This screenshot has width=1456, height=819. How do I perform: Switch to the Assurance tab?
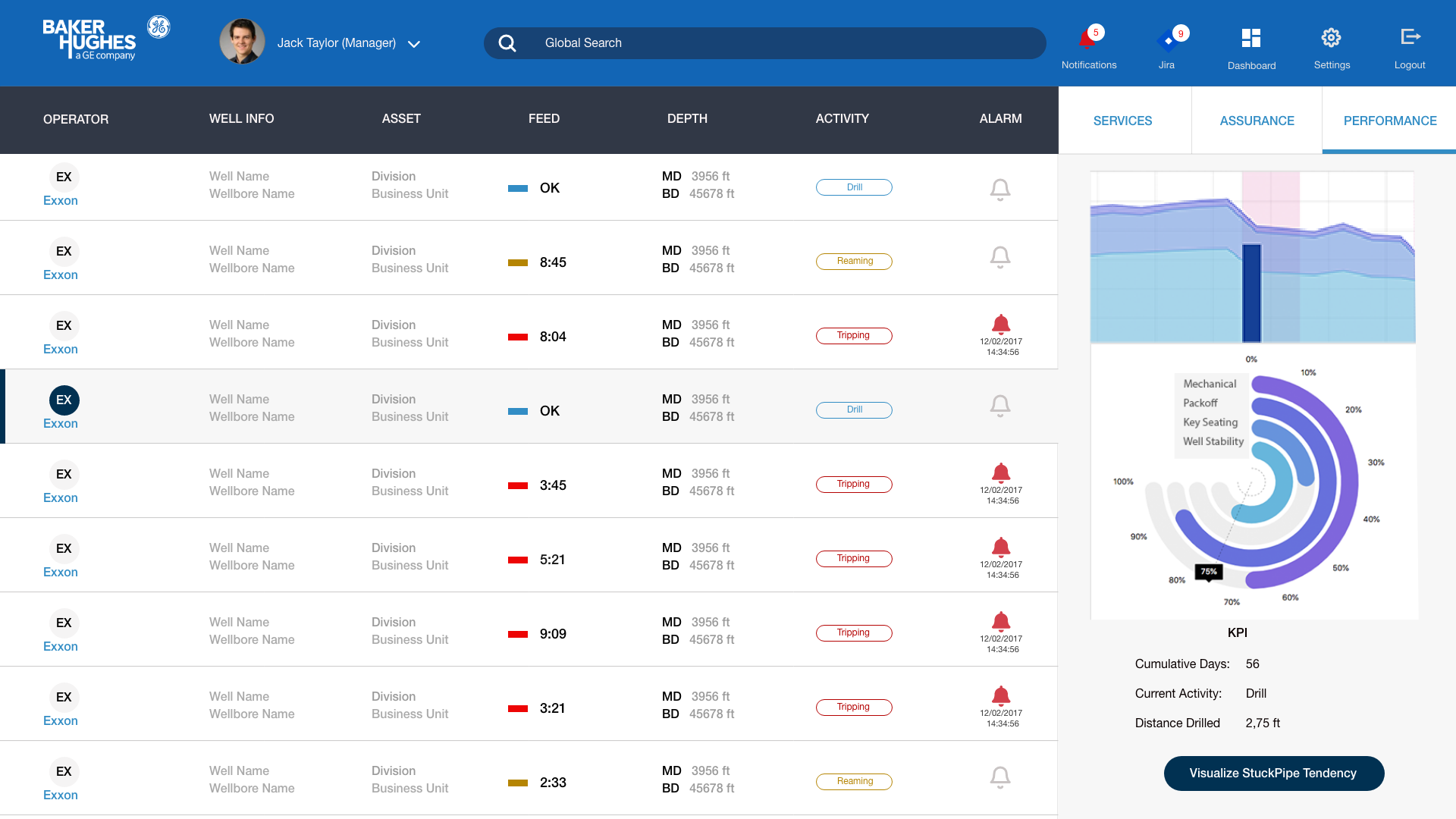1257,121
